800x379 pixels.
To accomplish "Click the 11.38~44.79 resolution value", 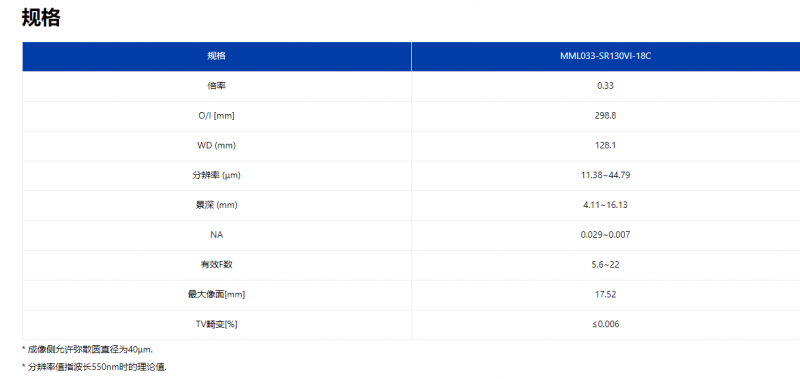I will pyautogui.click(x=605, y=175).
